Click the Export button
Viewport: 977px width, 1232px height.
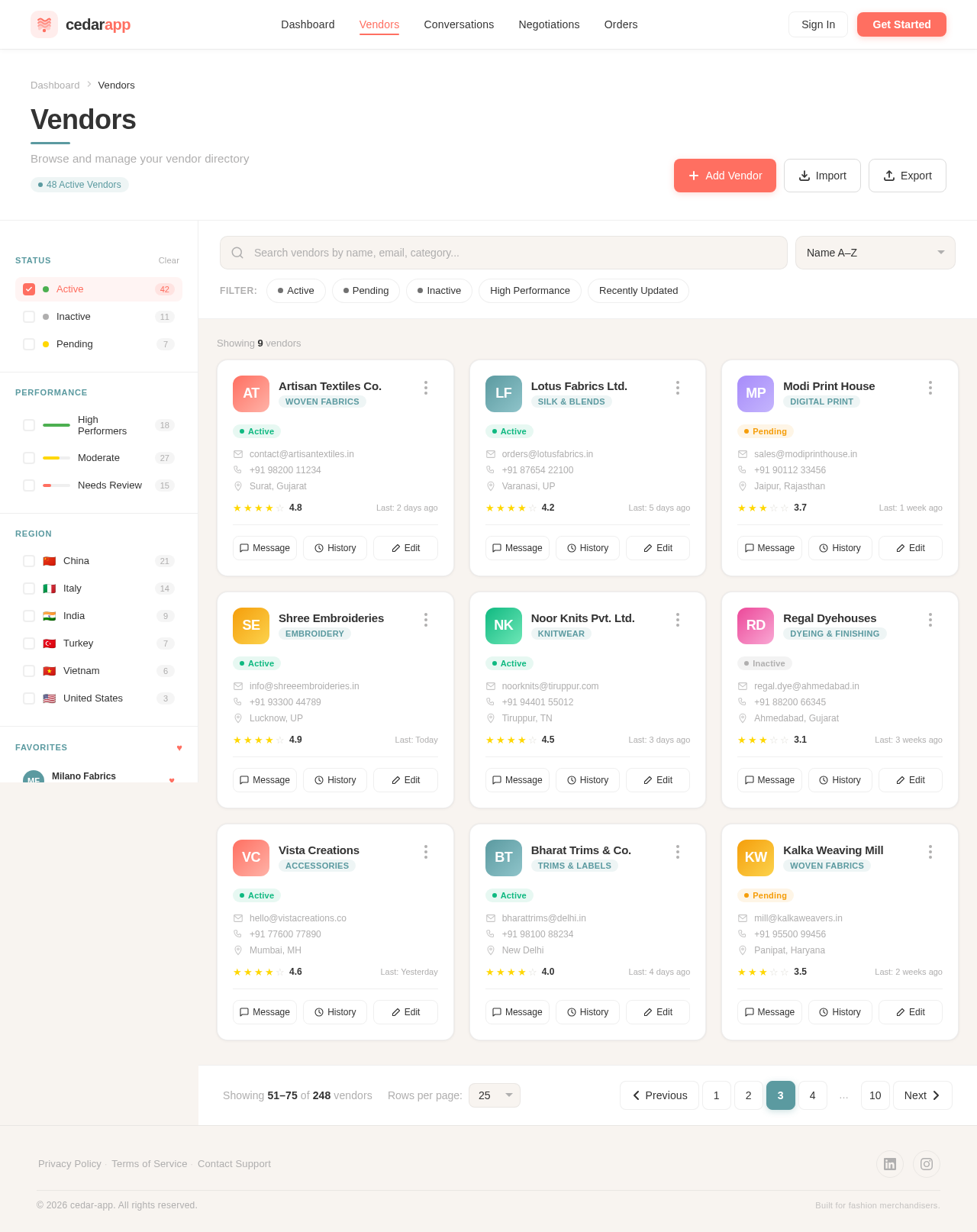pyautogui.click(x=908, y=176)
